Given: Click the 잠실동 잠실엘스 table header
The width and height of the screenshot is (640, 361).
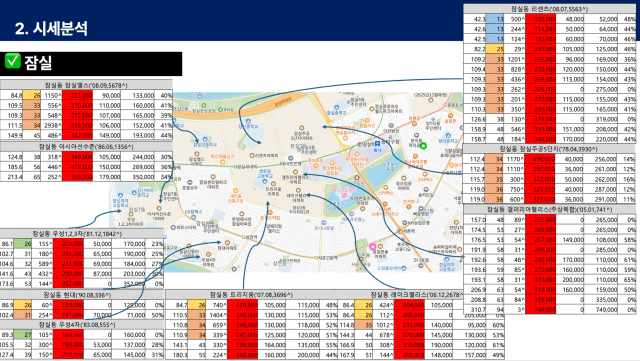Looking at the screenshot, I should coord(86,85).
